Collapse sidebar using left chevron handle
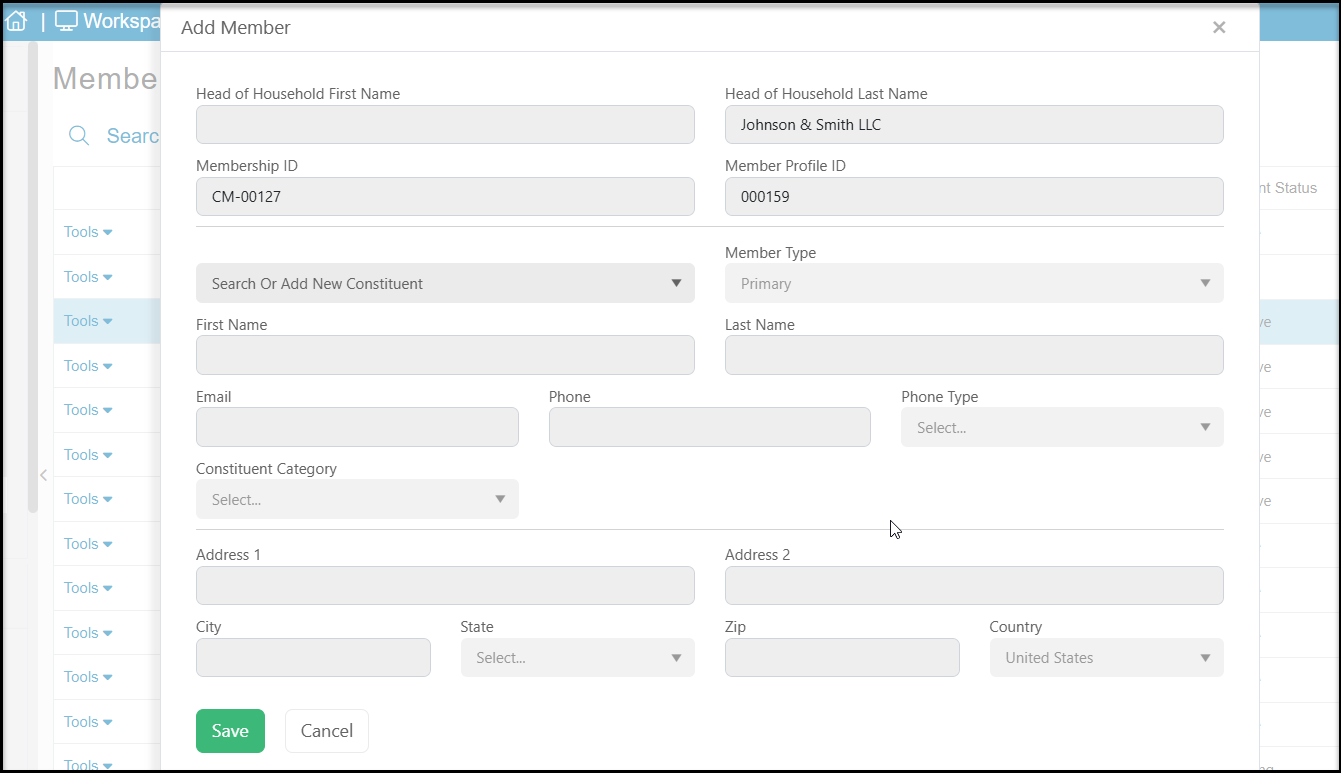The height and width of the screenshot is (773, 1341). point(43,476)
